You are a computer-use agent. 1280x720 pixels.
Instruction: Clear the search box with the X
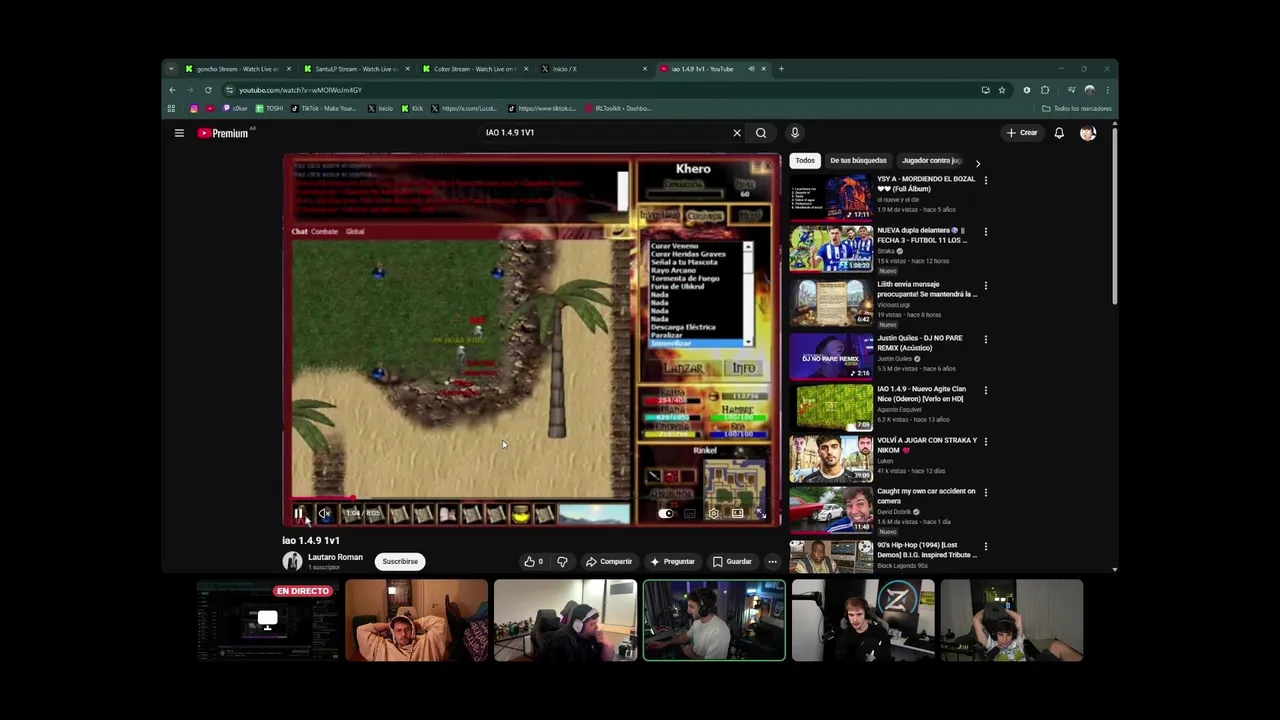pos(737,133)
